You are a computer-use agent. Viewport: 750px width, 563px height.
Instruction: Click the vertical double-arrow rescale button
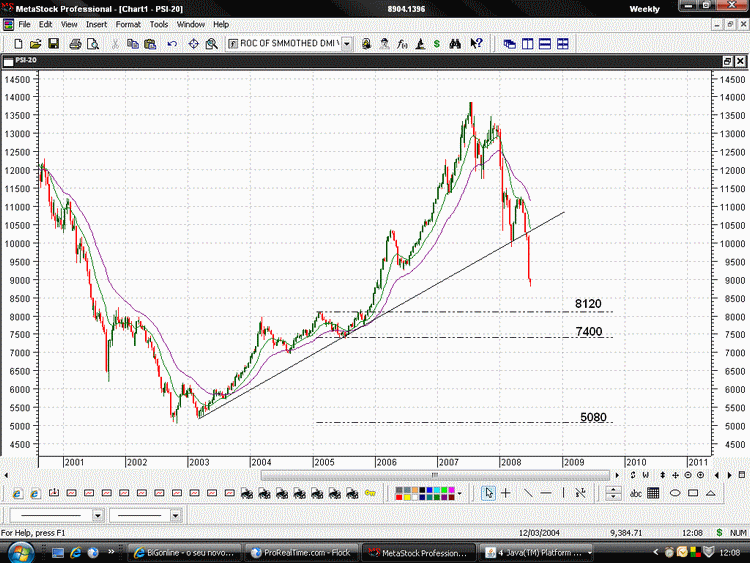click(x=662, y=475)
